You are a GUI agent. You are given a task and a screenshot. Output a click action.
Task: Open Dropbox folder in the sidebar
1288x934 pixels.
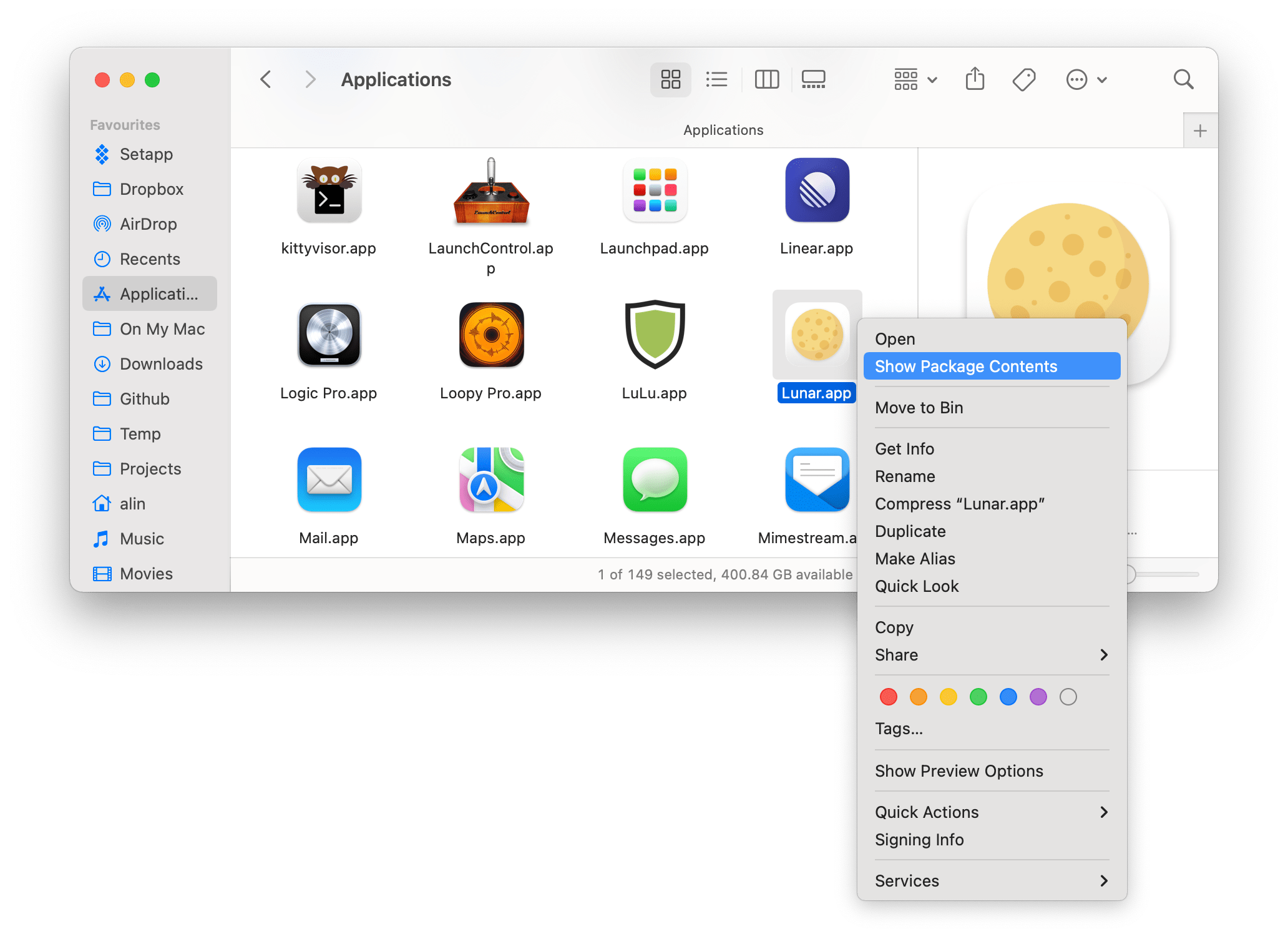(150, 189)
